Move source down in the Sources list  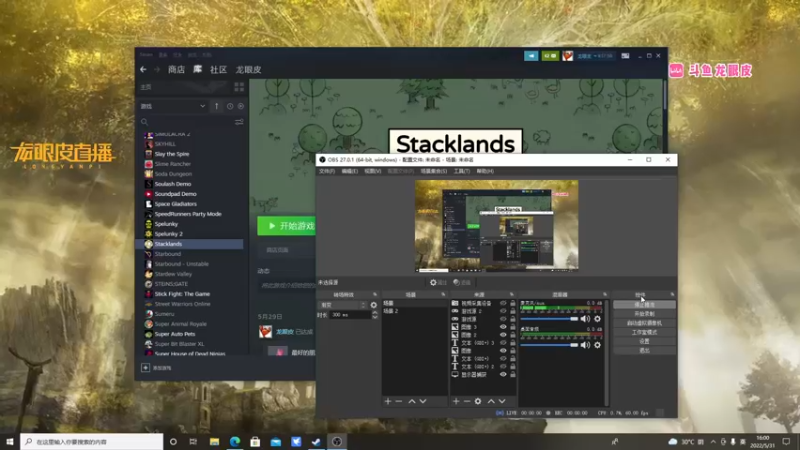(x=502, y=402)
